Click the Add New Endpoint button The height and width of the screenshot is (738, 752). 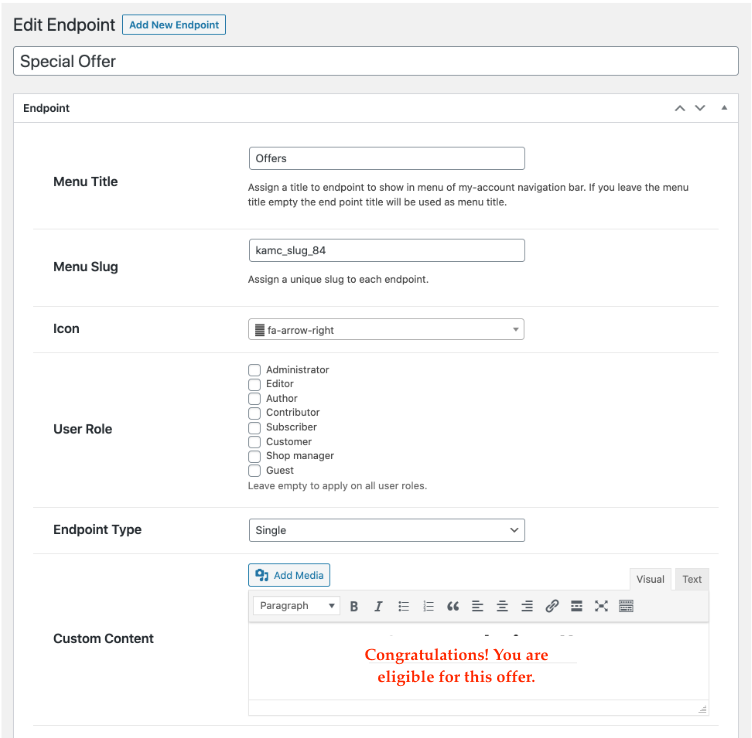[x=174, y=25]
